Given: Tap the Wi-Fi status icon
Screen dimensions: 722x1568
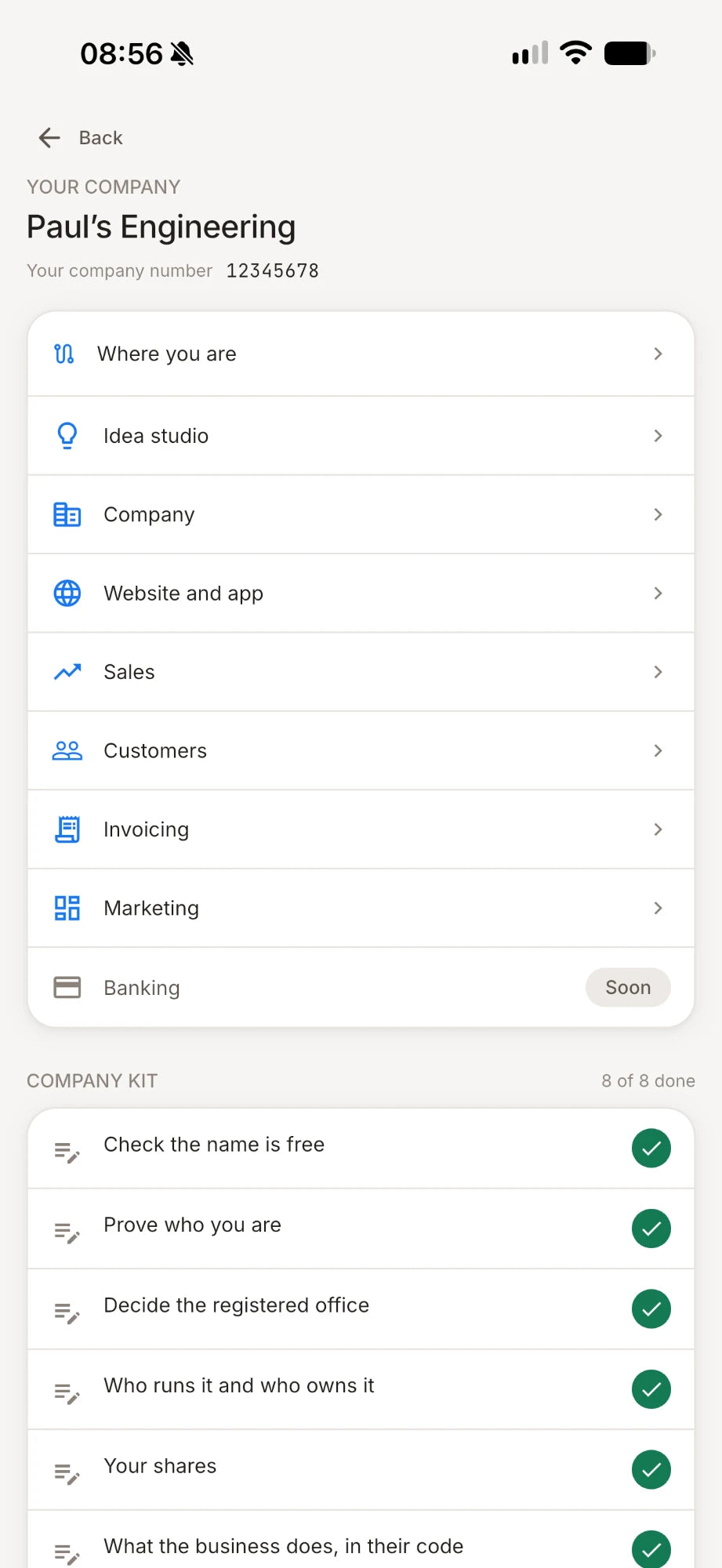Looking at the screenshot, I should (576, 53).
